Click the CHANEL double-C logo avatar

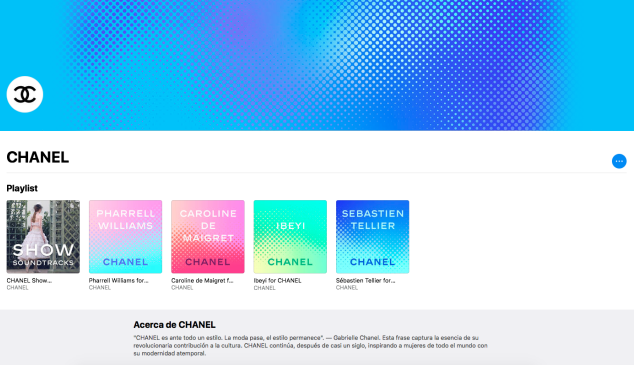tap(25, 94)
